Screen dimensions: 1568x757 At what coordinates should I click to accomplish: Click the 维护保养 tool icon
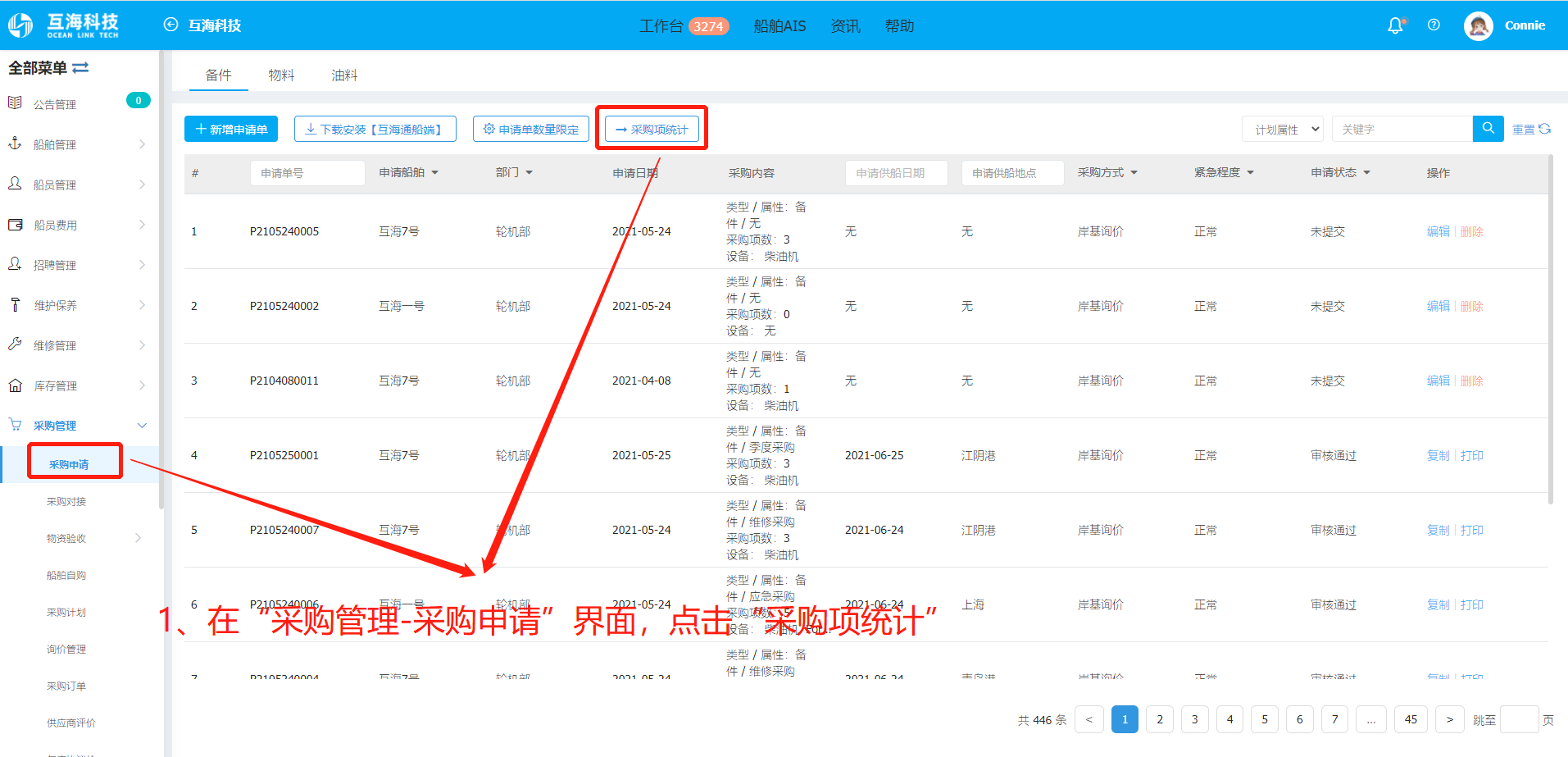pos(15,304)
